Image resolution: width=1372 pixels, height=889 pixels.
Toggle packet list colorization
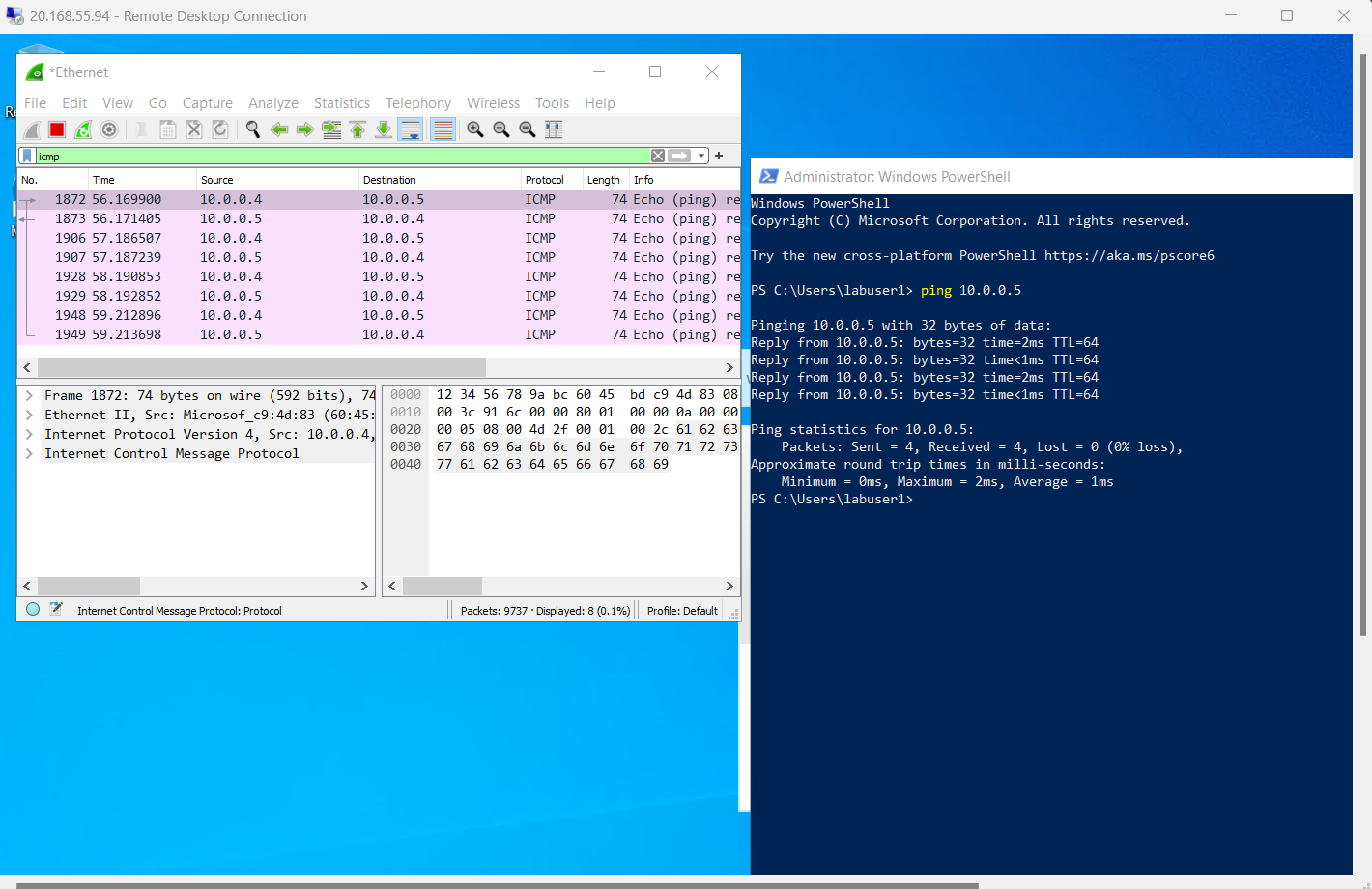[x=443, y=129]
